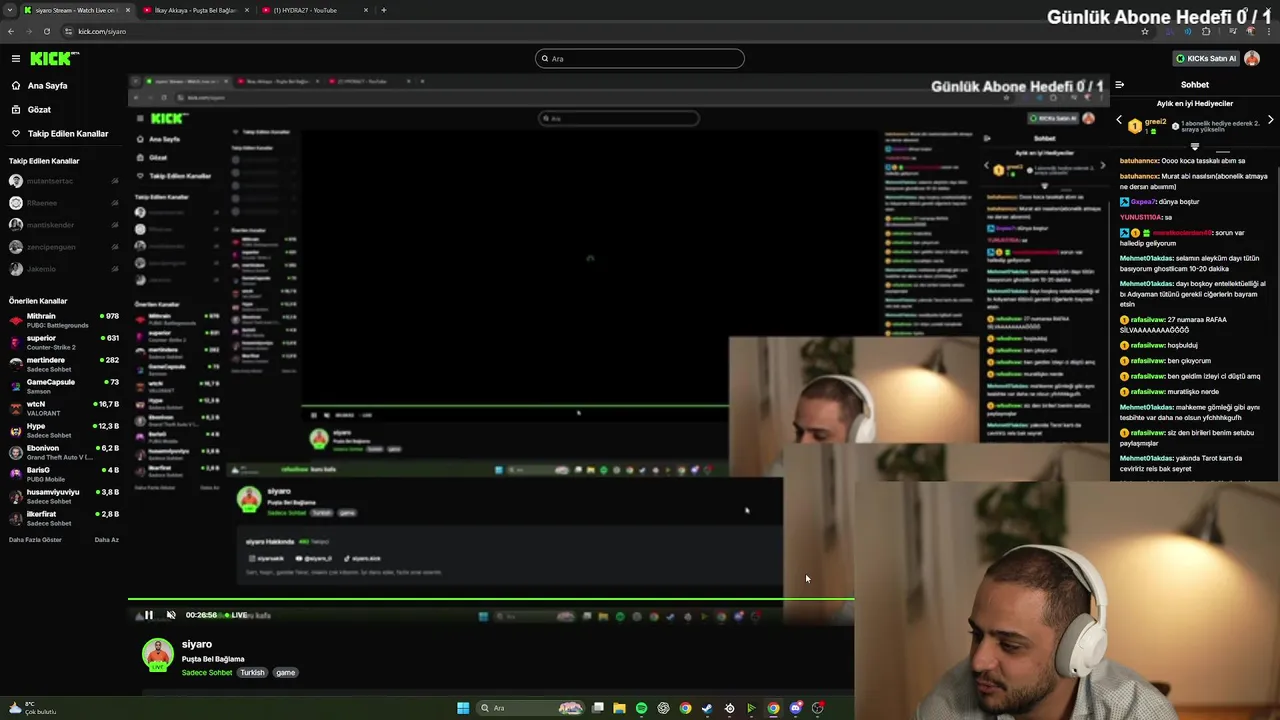This screenshot has width=1280, height=720.
Task: Click the Ara search field on Kick
Action: click(640, 59)
